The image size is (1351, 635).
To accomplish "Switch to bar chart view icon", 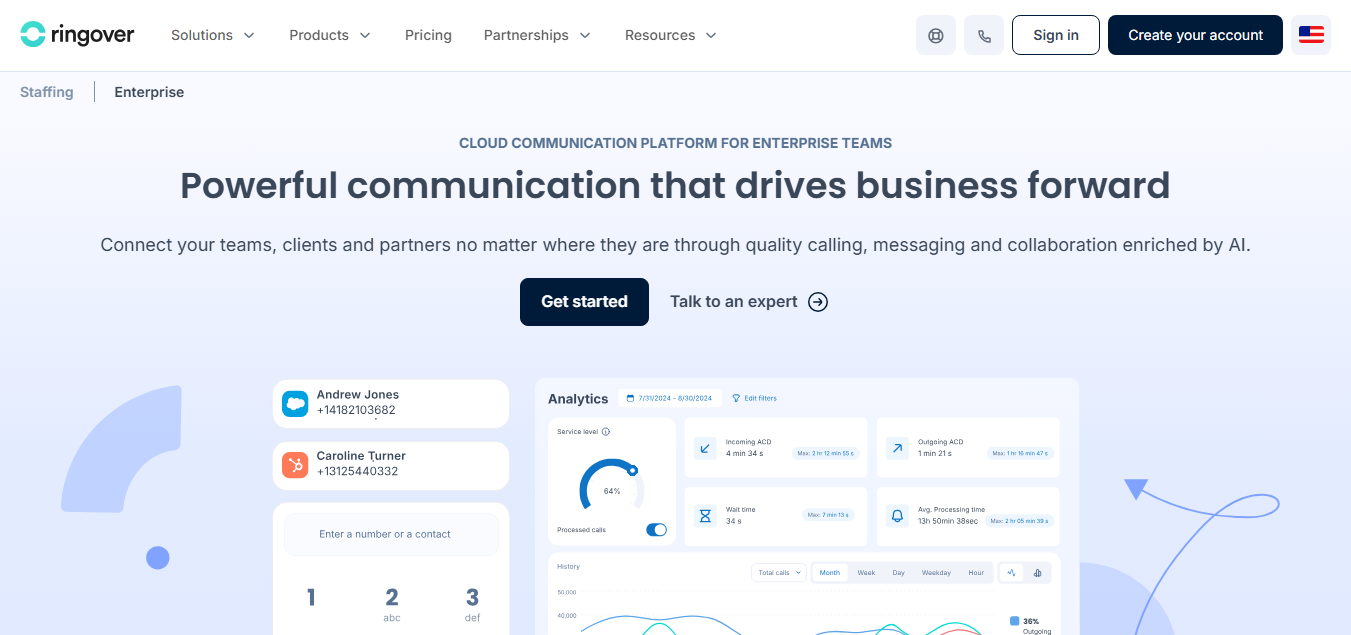I will (x=1037, y=573).
